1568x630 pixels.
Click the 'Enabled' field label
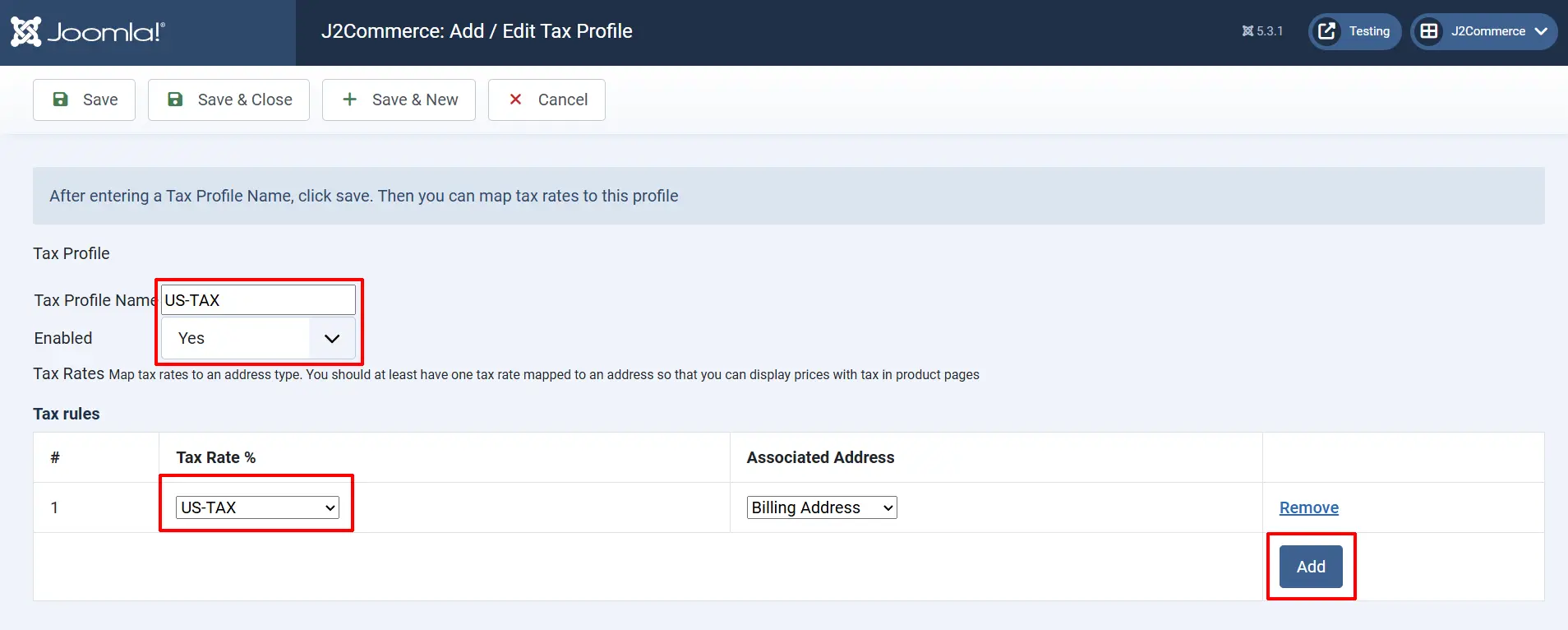point(63,338)
